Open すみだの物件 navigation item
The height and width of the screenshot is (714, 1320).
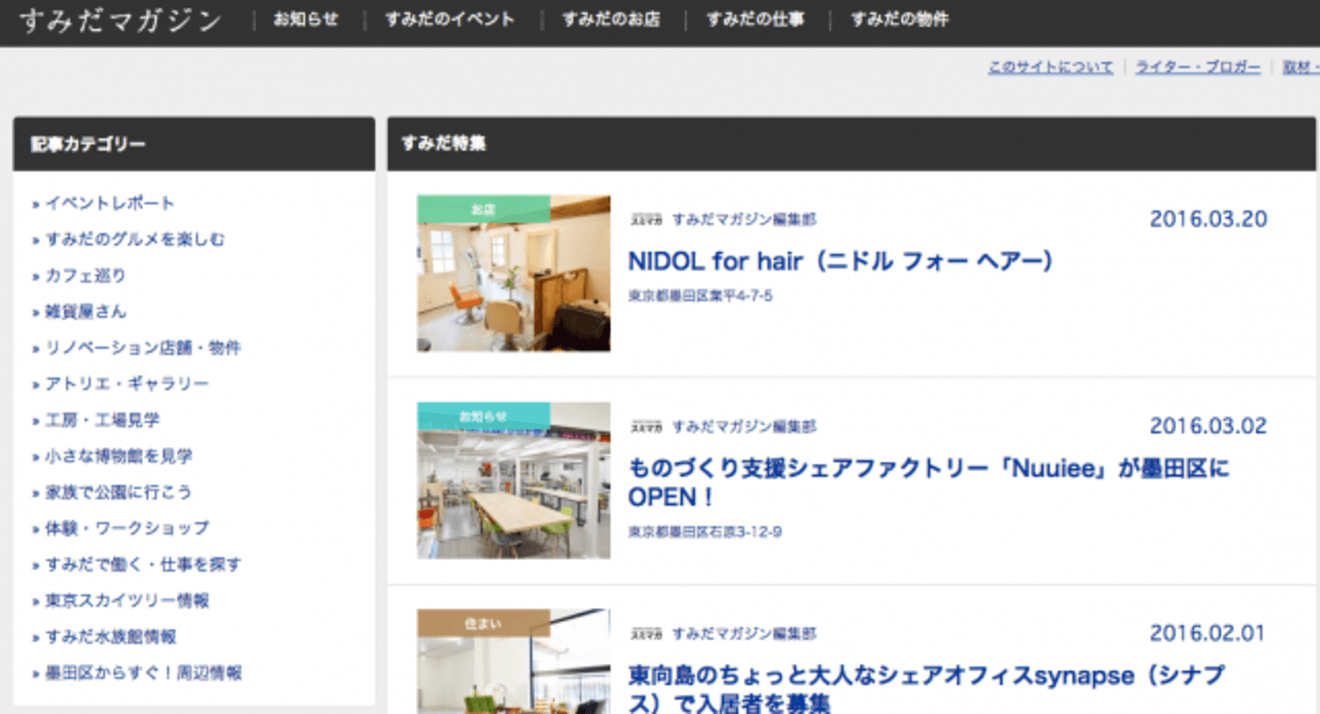click(900, 20)
